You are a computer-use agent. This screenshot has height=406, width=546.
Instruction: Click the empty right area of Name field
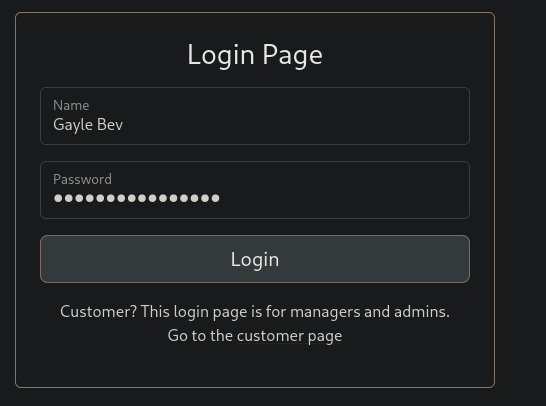(x=296, y=125)
